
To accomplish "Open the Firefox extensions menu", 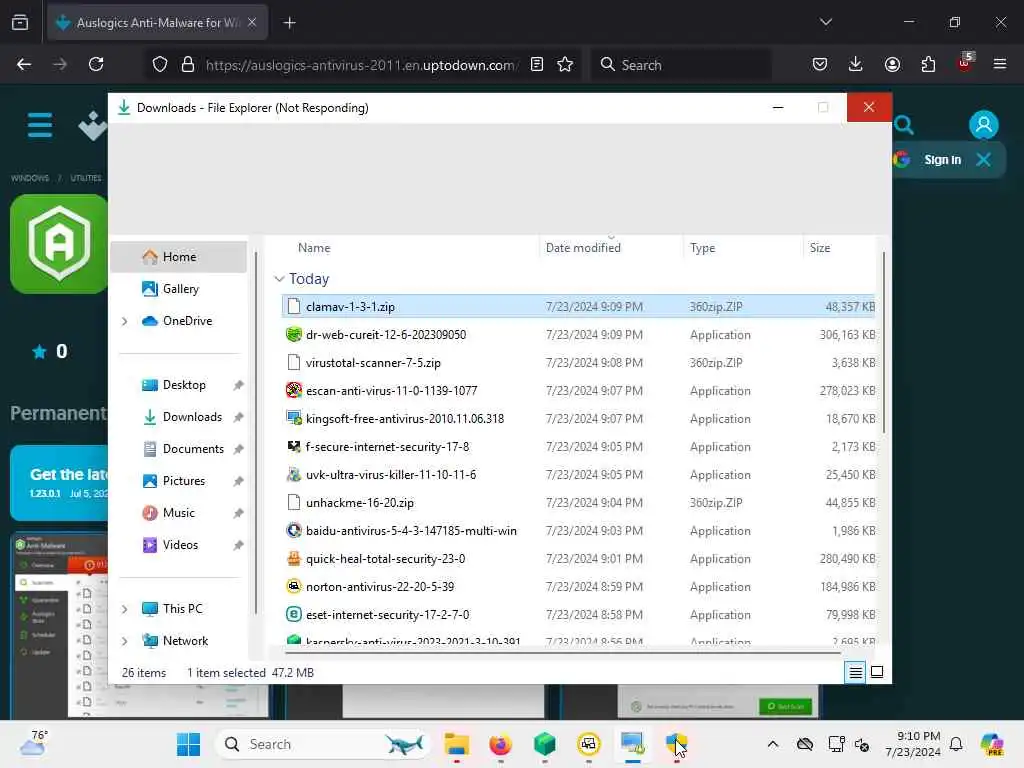I will click(928, 64).
